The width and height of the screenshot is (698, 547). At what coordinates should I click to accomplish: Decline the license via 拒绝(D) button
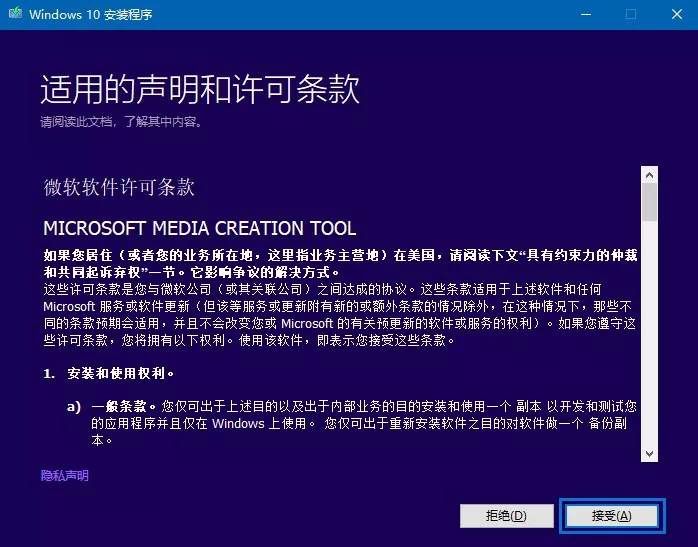coord(507,516)
